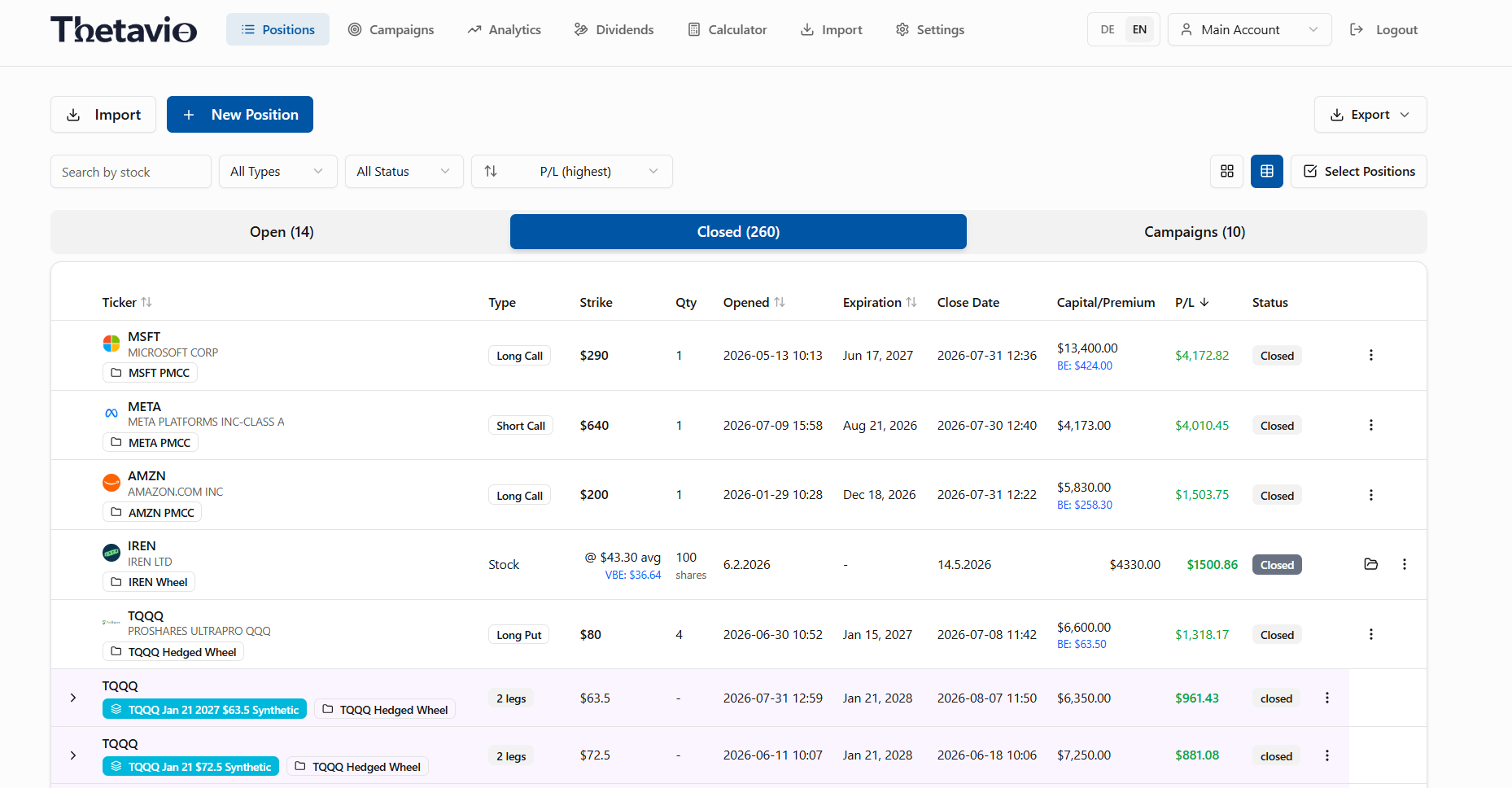Image resolution: width=1512 pixels, height=788 pixels.
Task: Sort by Ticker column arrows
Action: 146,302
